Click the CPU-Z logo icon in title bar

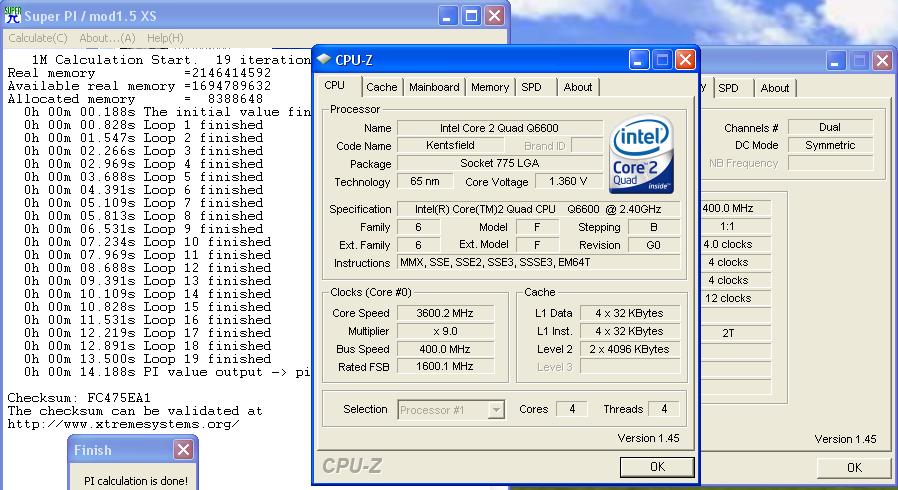(324, 60)
